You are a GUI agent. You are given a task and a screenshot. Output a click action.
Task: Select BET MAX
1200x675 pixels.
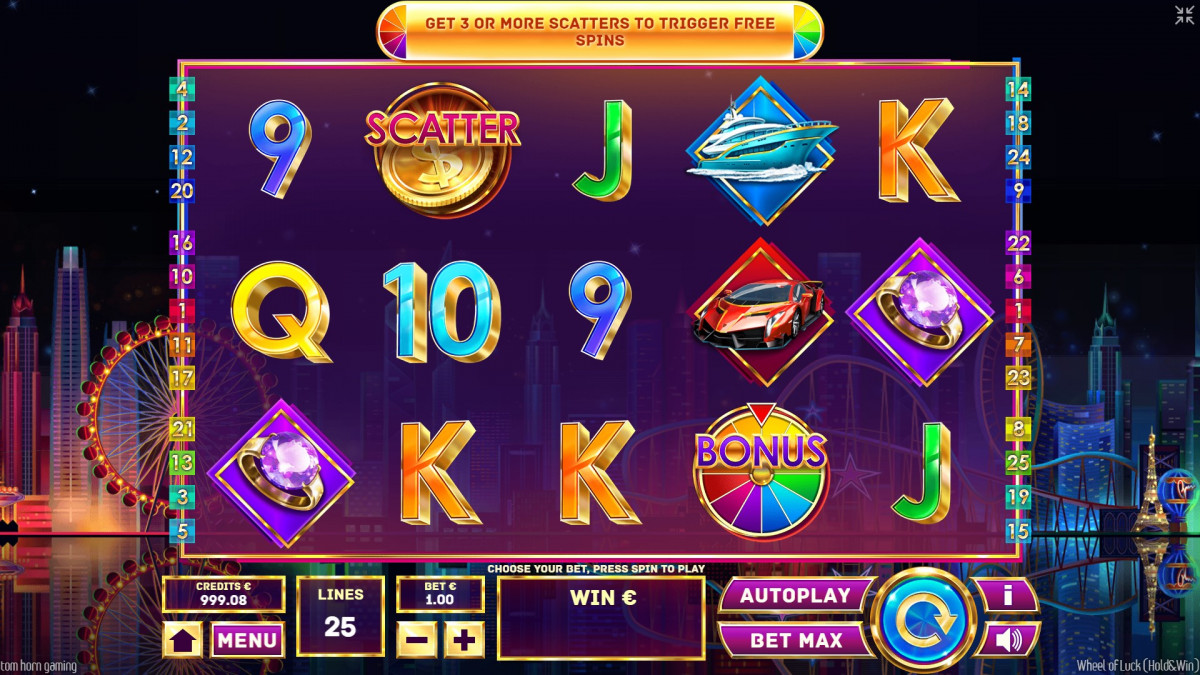pyautogui.click(x=796, y=640)
